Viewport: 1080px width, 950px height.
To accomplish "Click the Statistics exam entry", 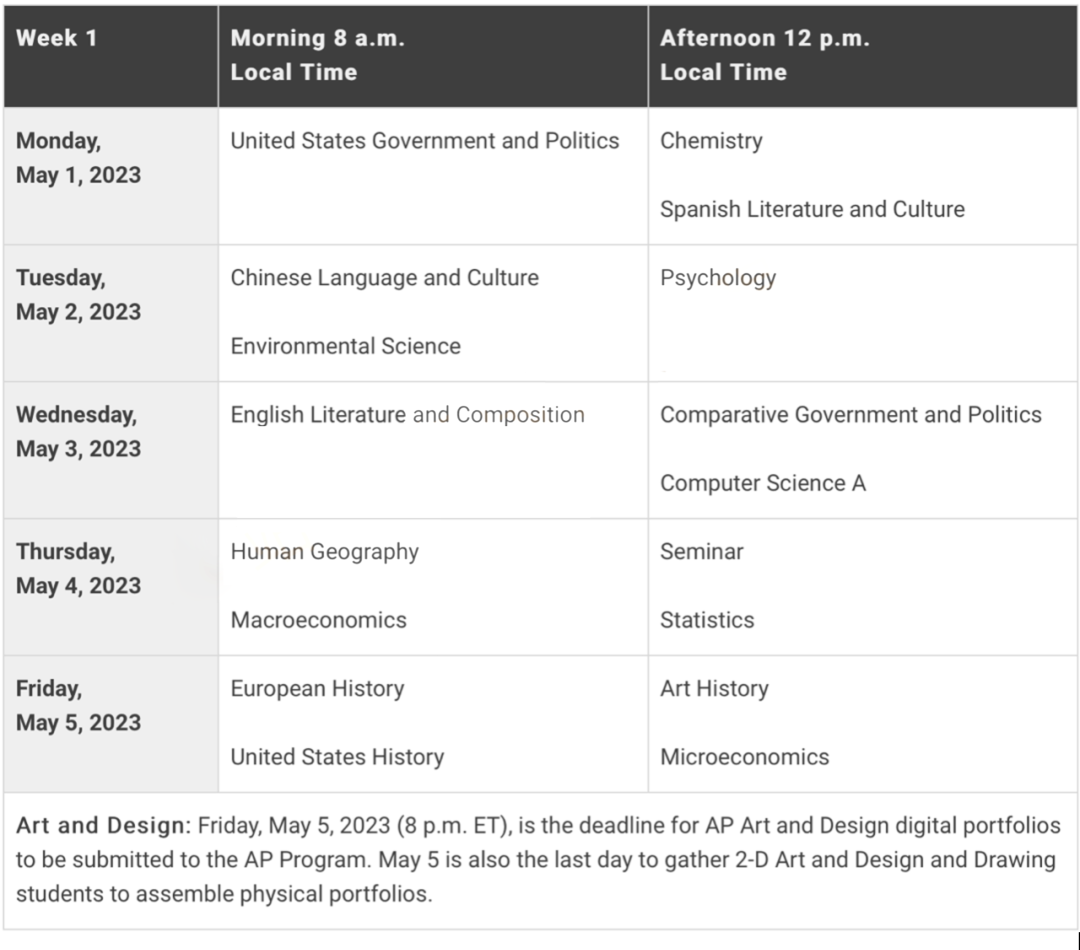I will point(707,620).
